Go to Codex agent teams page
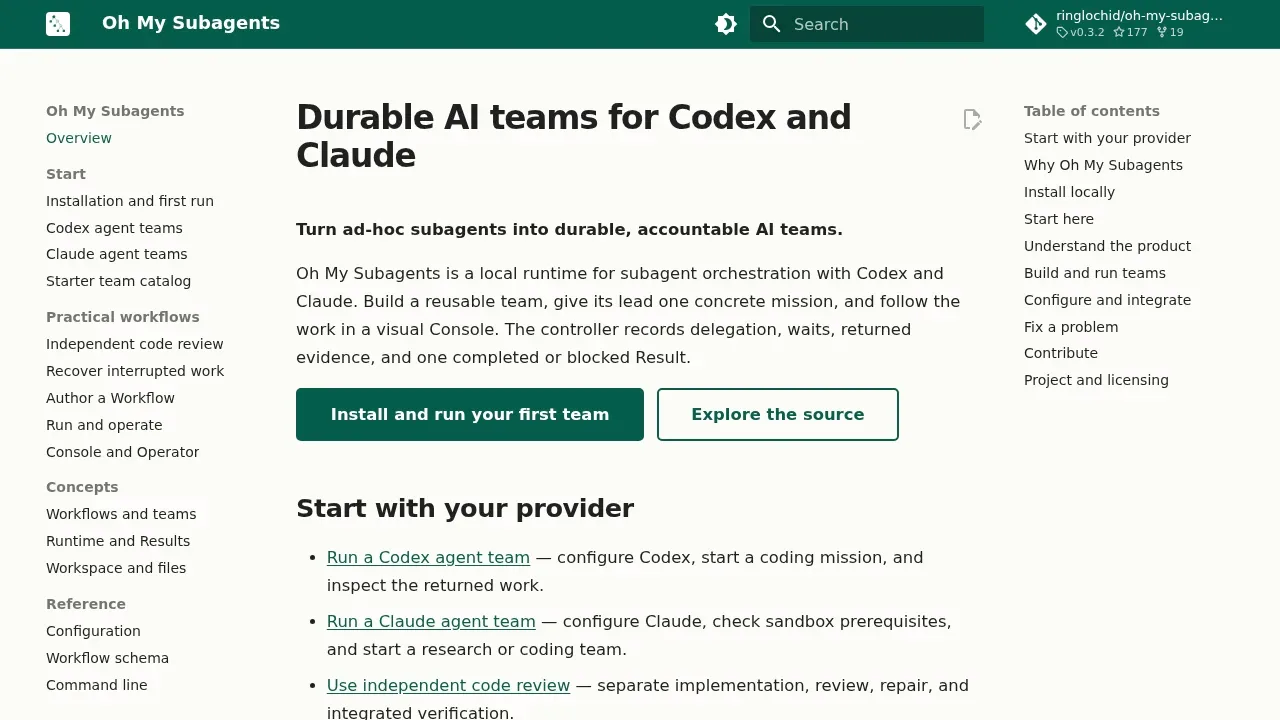The height and width of the screenshot is (720, 1280). pyautogui.click(x=114, y=228)
